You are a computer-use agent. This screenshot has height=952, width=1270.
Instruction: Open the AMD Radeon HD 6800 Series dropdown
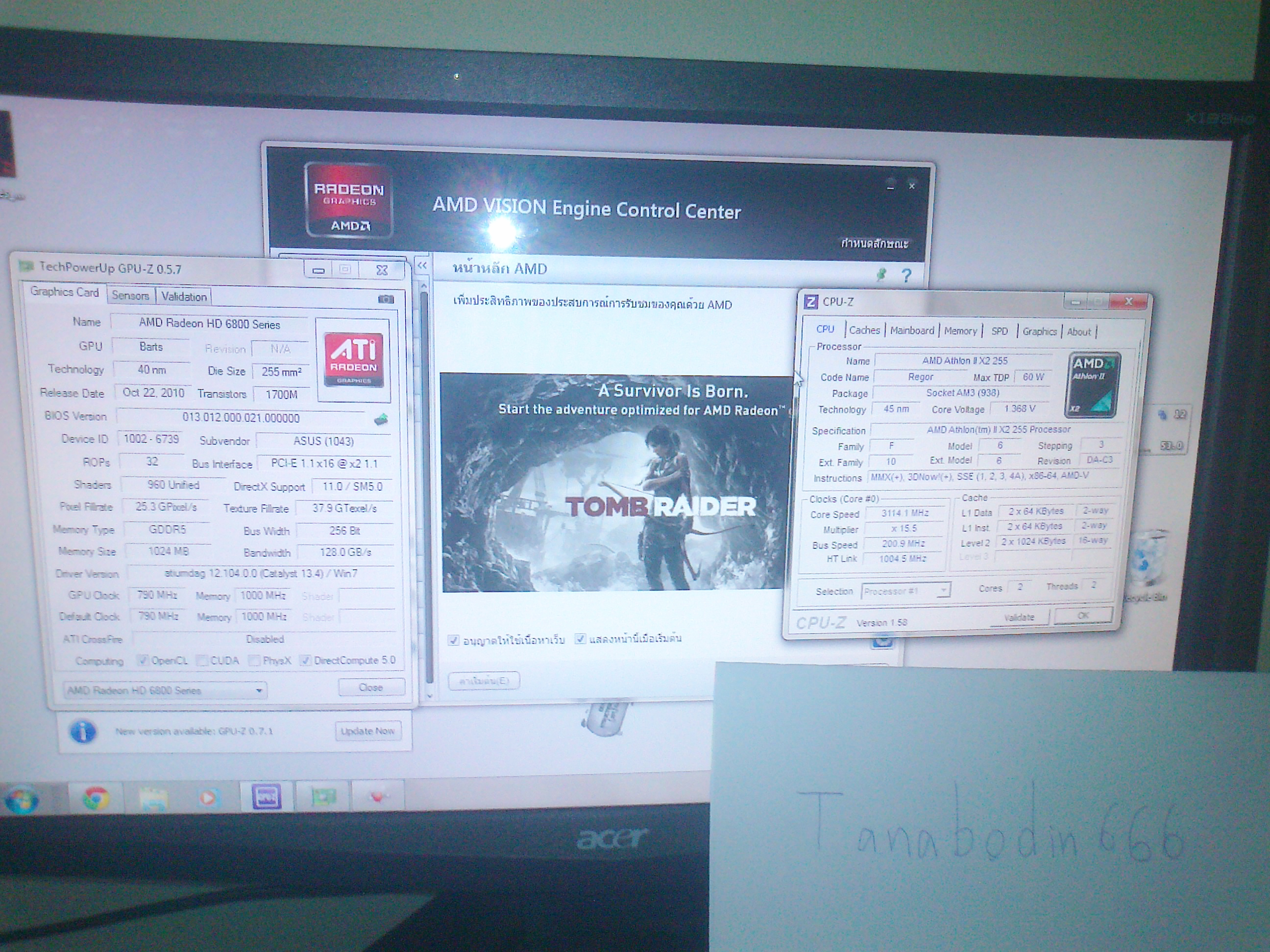(x=259, y=690)
